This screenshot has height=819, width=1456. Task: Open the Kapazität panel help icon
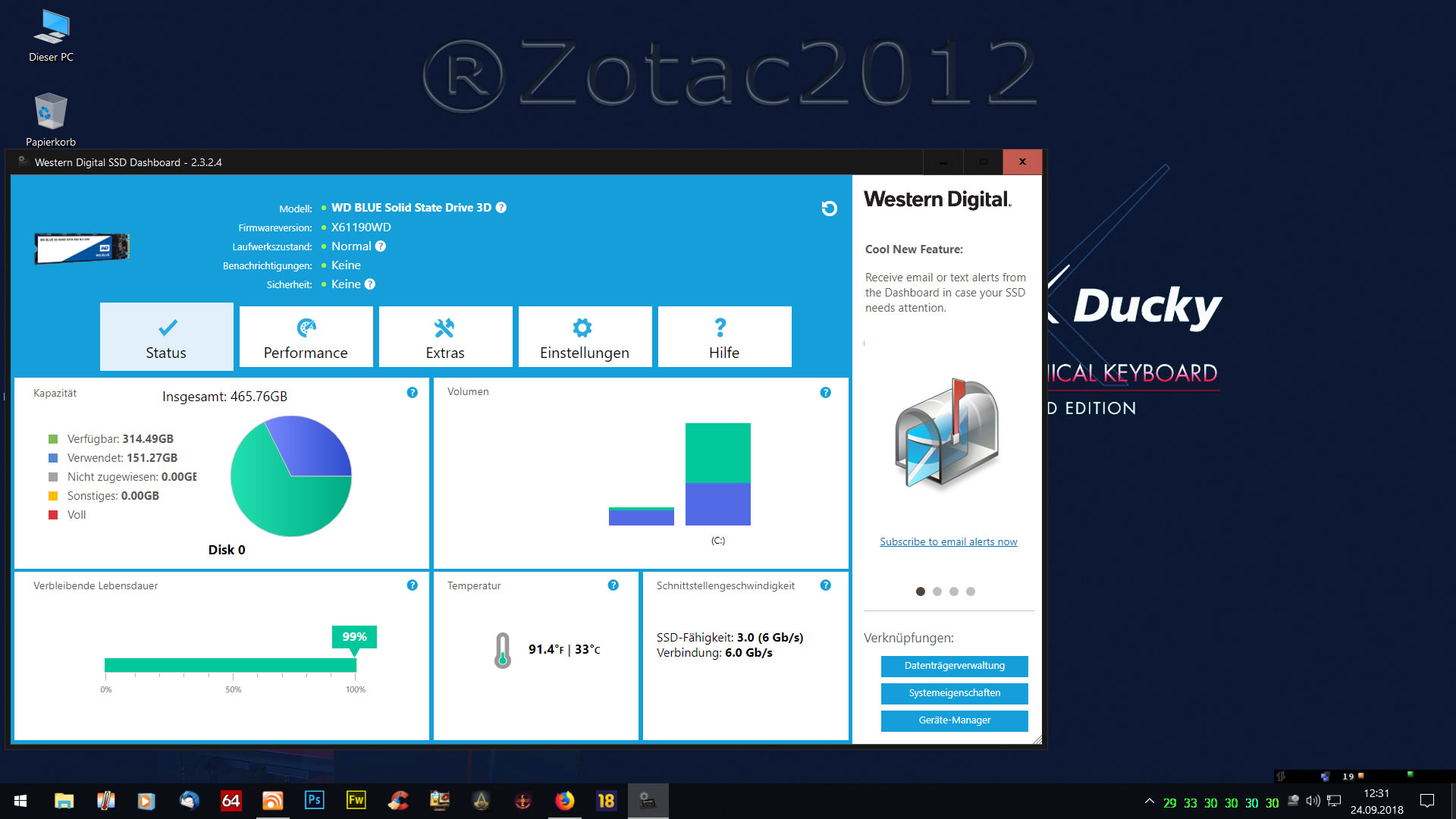click(x=412, y=393)
